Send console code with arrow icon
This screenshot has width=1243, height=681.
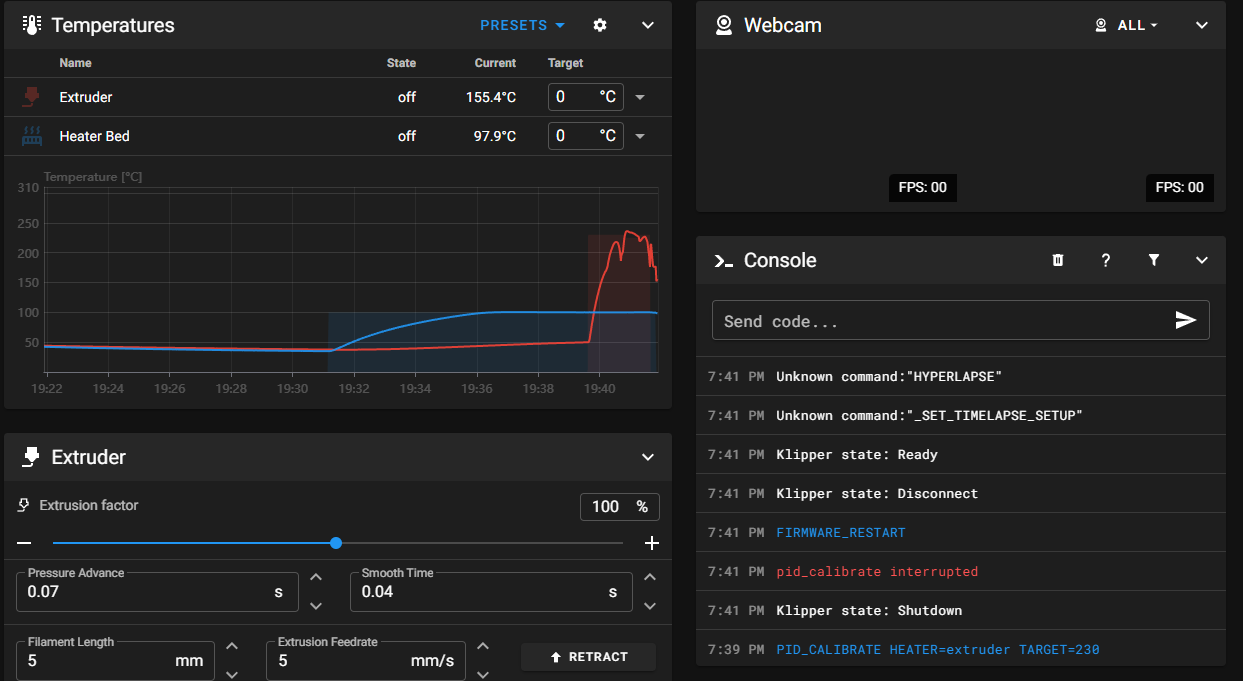pyautogui.click(x=1186, y=320)
